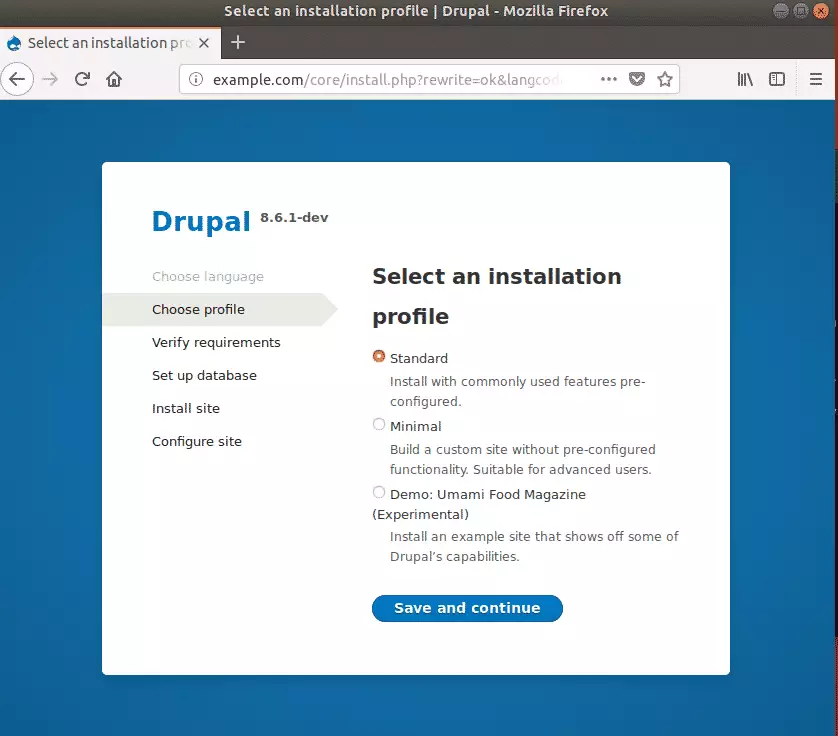
Task: Click 'Build a custom site' description text
Action: (523, 459)
